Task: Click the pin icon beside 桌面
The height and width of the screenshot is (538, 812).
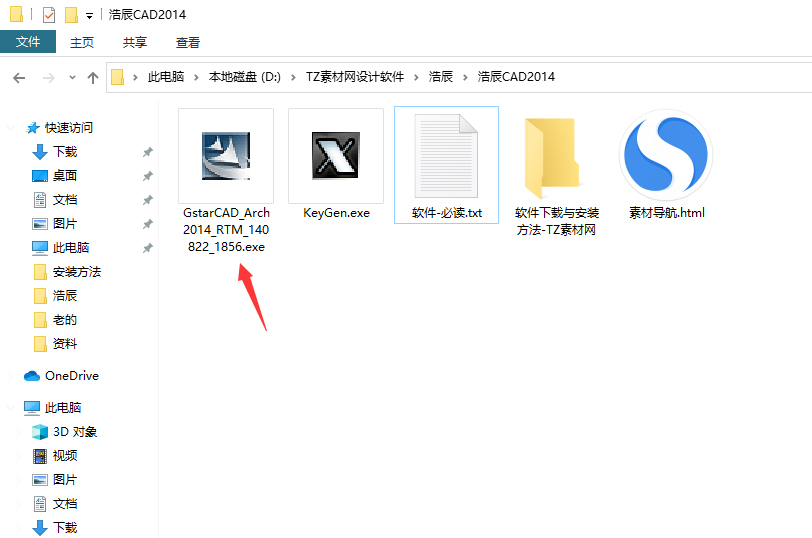Action: point(148,176)
